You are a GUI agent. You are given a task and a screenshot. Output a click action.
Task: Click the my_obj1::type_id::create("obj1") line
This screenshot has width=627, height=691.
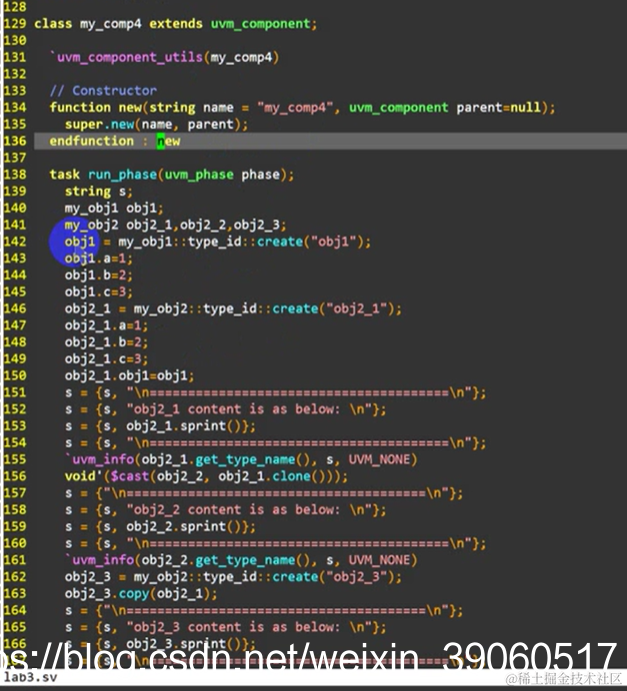pyautogui.click(x=218, y=241)
